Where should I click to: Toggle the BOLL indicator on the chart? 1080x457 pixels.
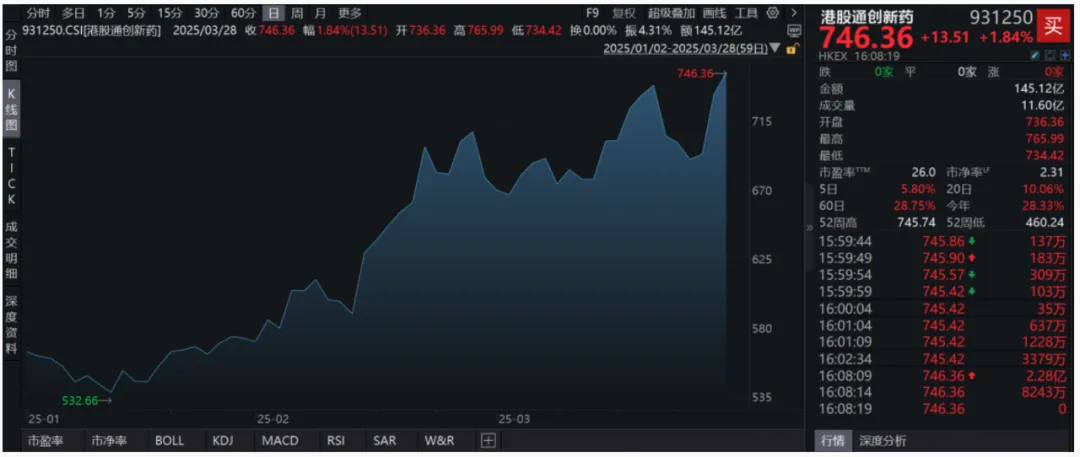pos(169,440)
